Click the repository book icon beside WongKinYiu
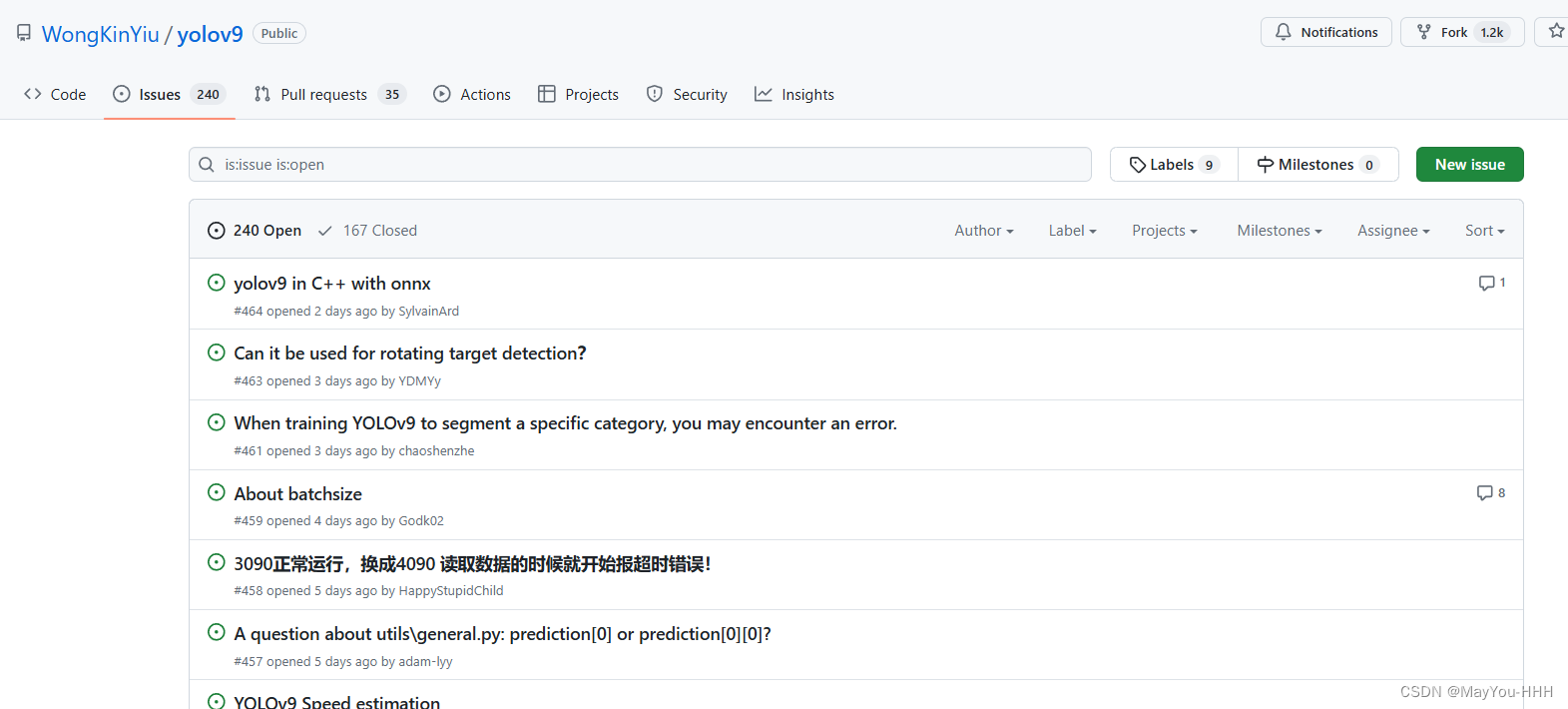 24,33
